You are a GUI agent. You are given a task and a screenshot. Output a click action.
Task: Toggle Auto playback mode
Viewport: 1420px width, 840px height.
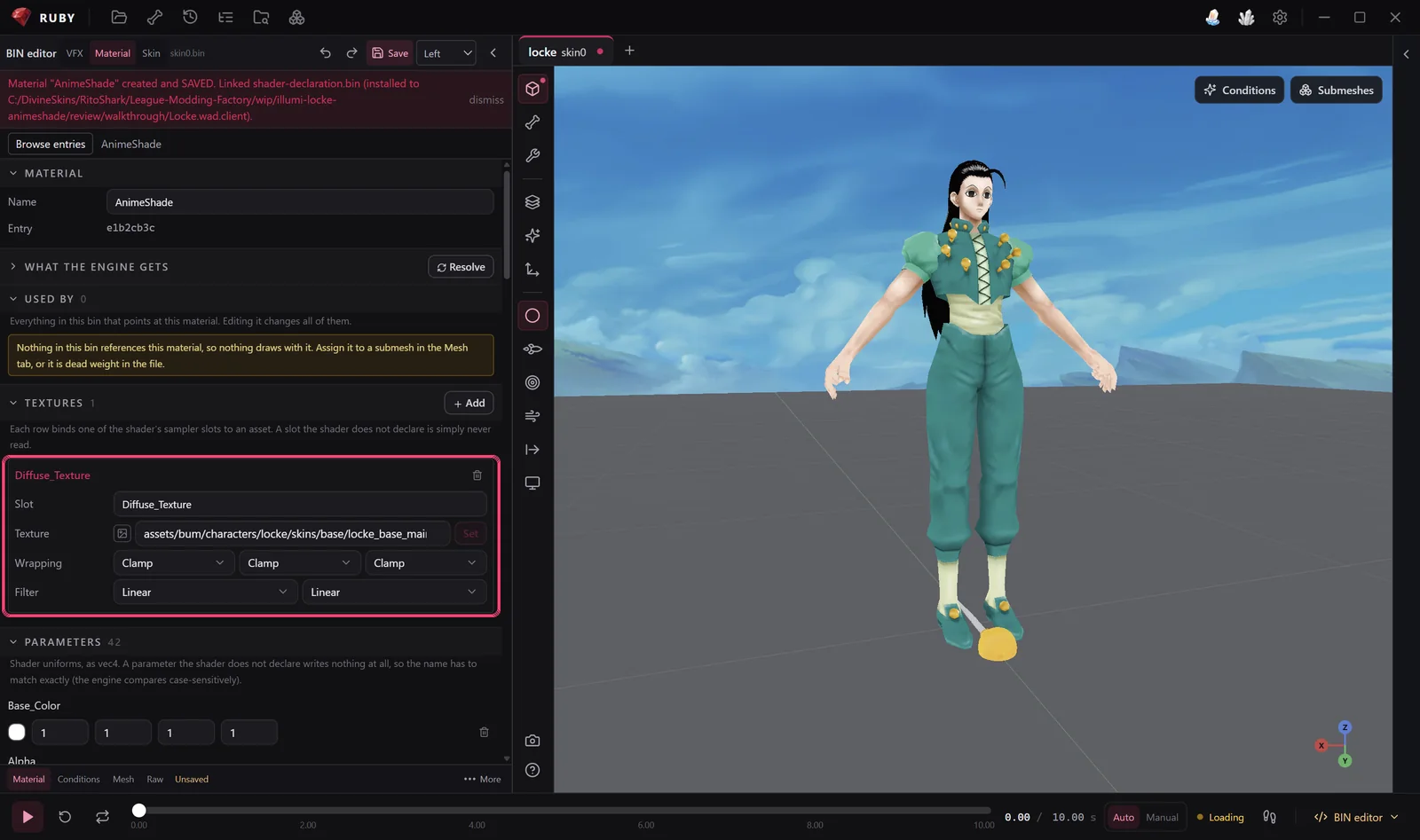[1124, 817]
